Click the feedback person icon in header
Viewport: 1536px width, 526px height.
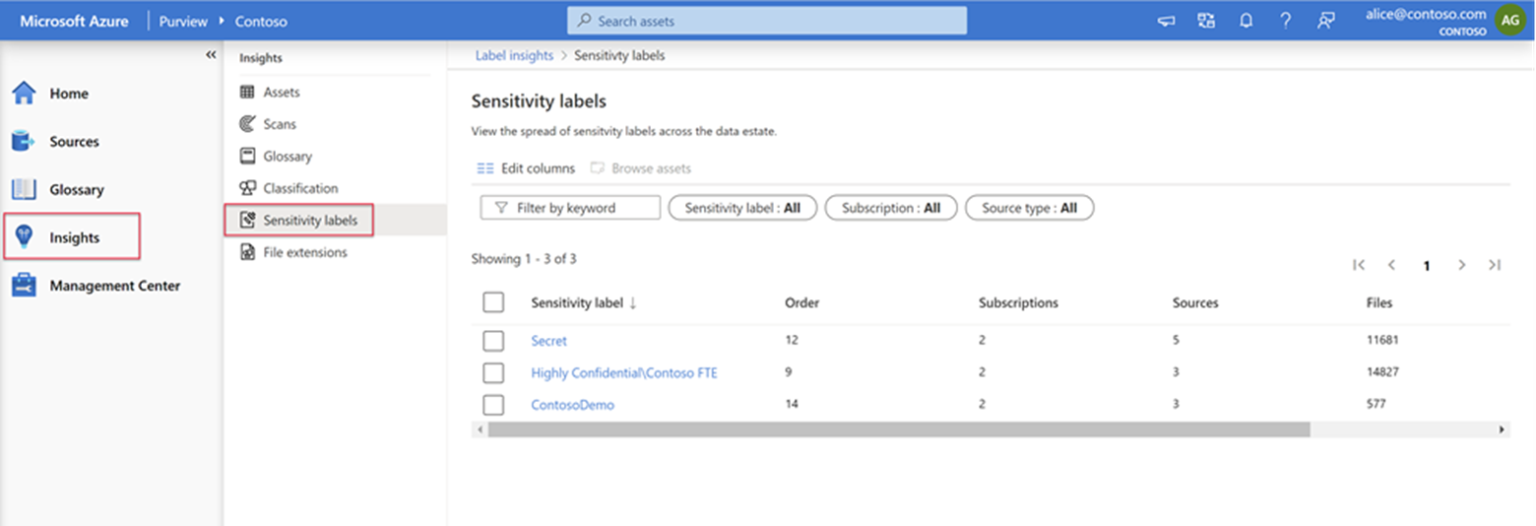tap(1326, 21)
